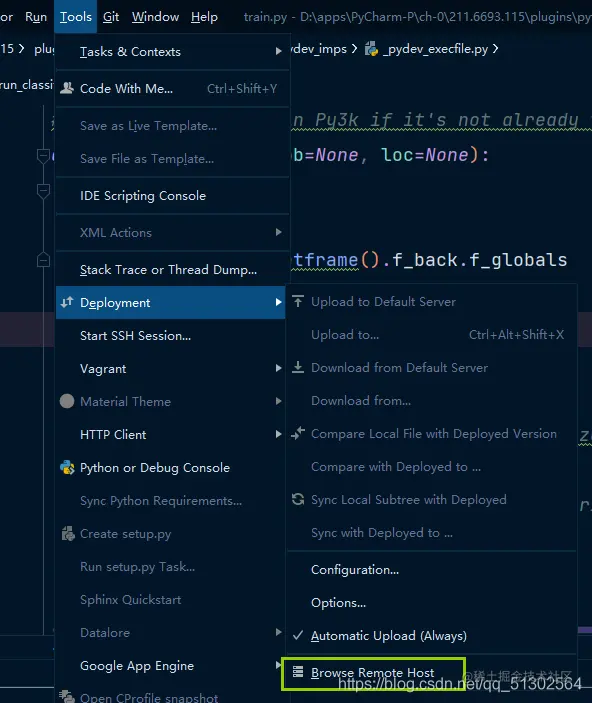Select Tasks & Contexts menu entry

[x=173, y=52]
